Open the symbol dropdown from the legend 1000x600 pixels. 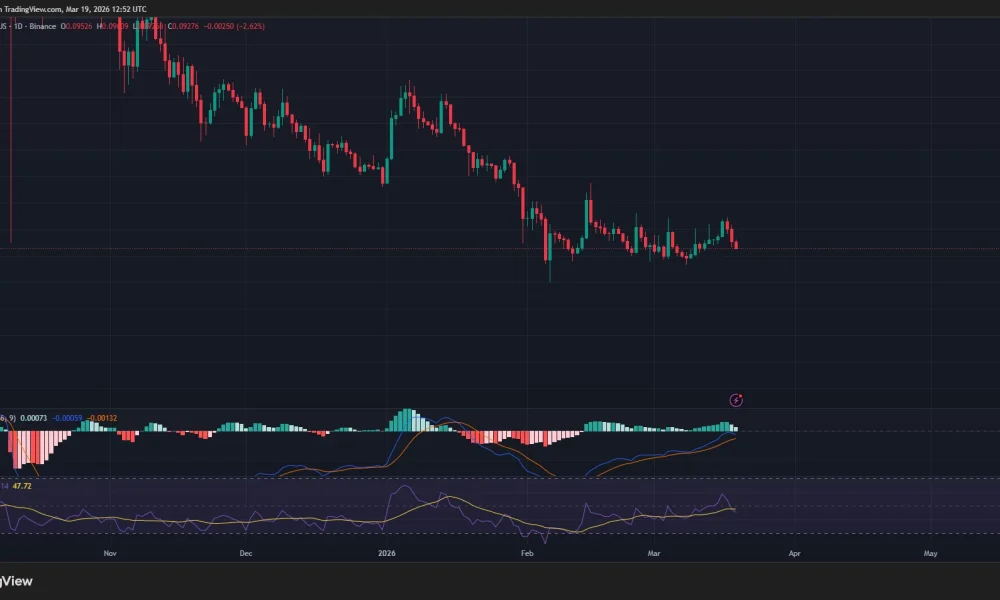[x=3, y=26]
